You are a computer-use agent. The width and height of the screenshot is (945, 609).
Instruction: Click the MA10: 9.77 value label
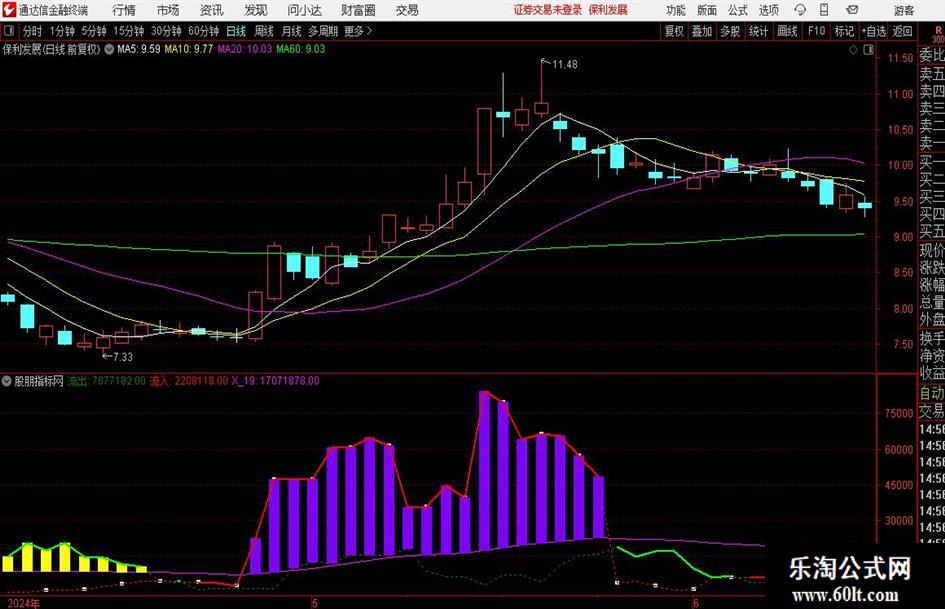(x=189, y=49)
